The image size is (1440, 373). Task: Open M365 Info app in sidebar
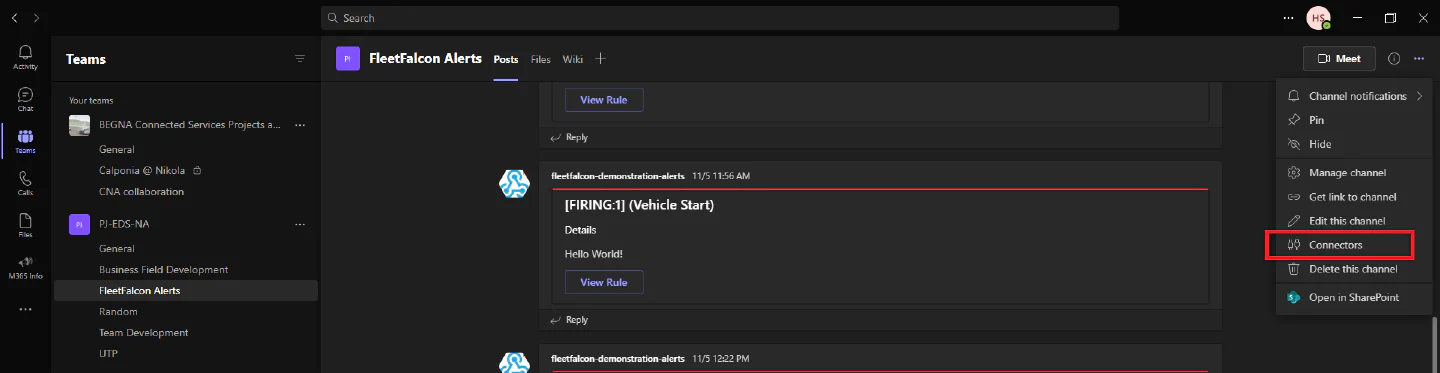point(25,267)
